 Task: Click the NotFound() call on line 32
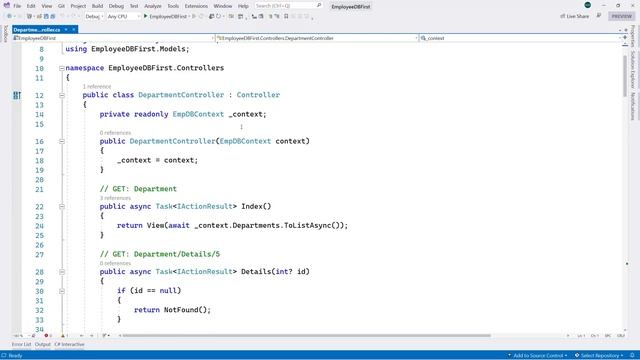coord(185,310)
